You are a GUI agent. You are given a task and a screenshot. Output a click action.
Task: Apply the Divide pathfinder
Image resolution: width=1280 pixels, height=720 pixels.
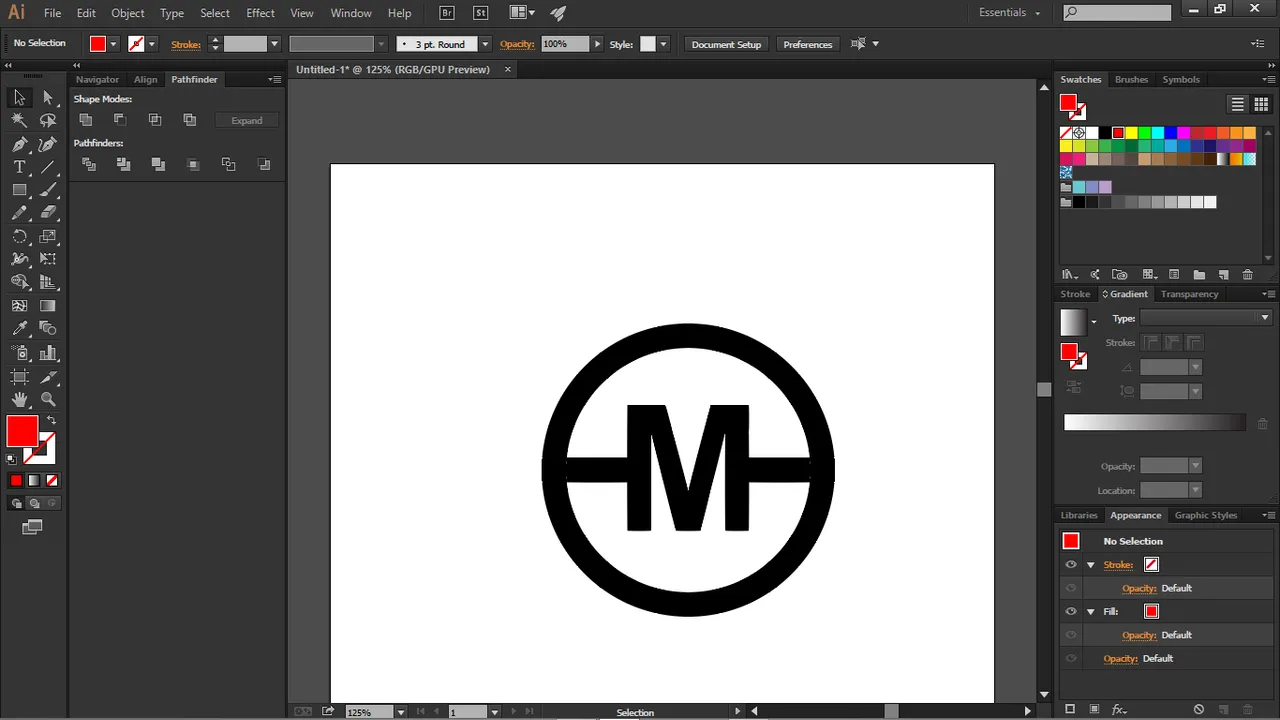click(89, 164)
